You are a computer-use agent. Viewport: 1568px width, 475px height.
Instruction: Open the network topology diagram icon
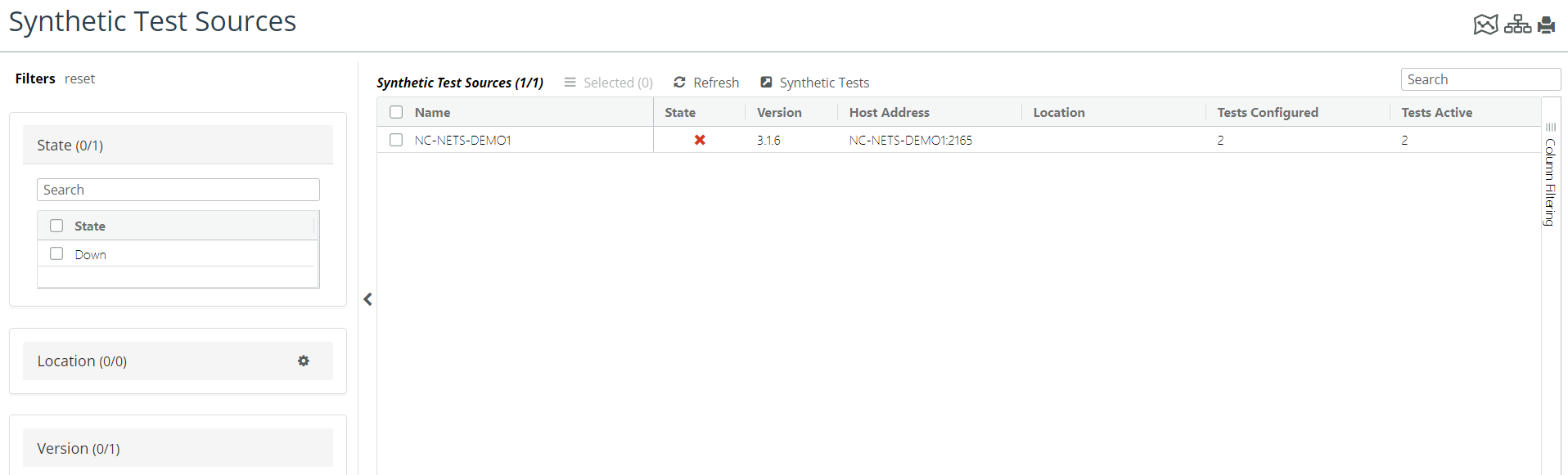pyautogui.click(x=1517, y=25)
